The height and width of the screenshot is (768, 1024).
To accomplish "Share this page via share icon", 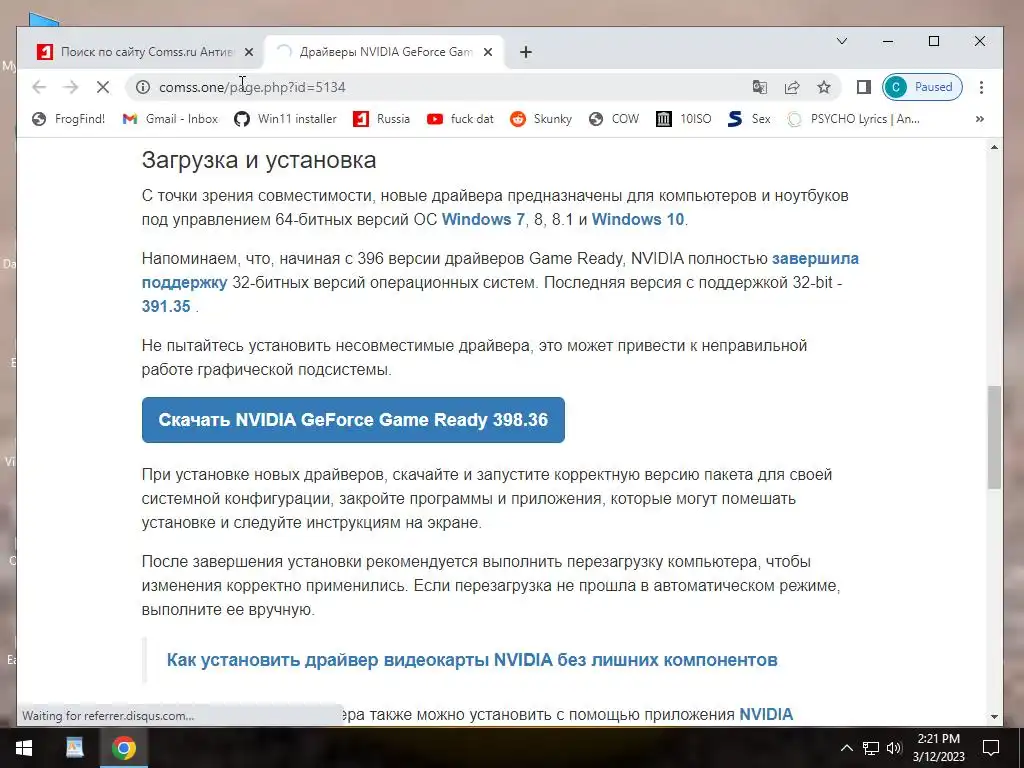I will point(792,87).
